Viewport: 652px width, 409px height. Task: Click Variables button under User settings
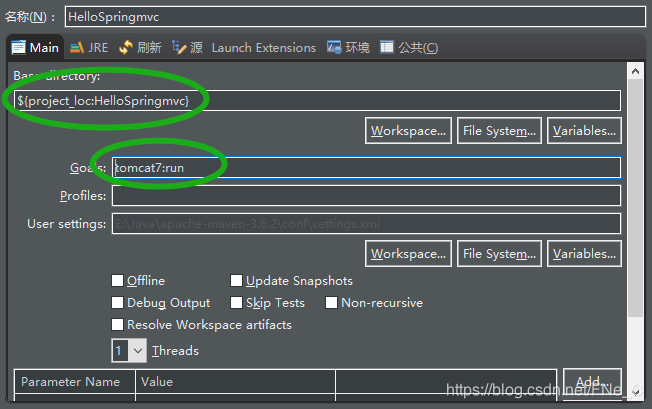tap(584, 254)
